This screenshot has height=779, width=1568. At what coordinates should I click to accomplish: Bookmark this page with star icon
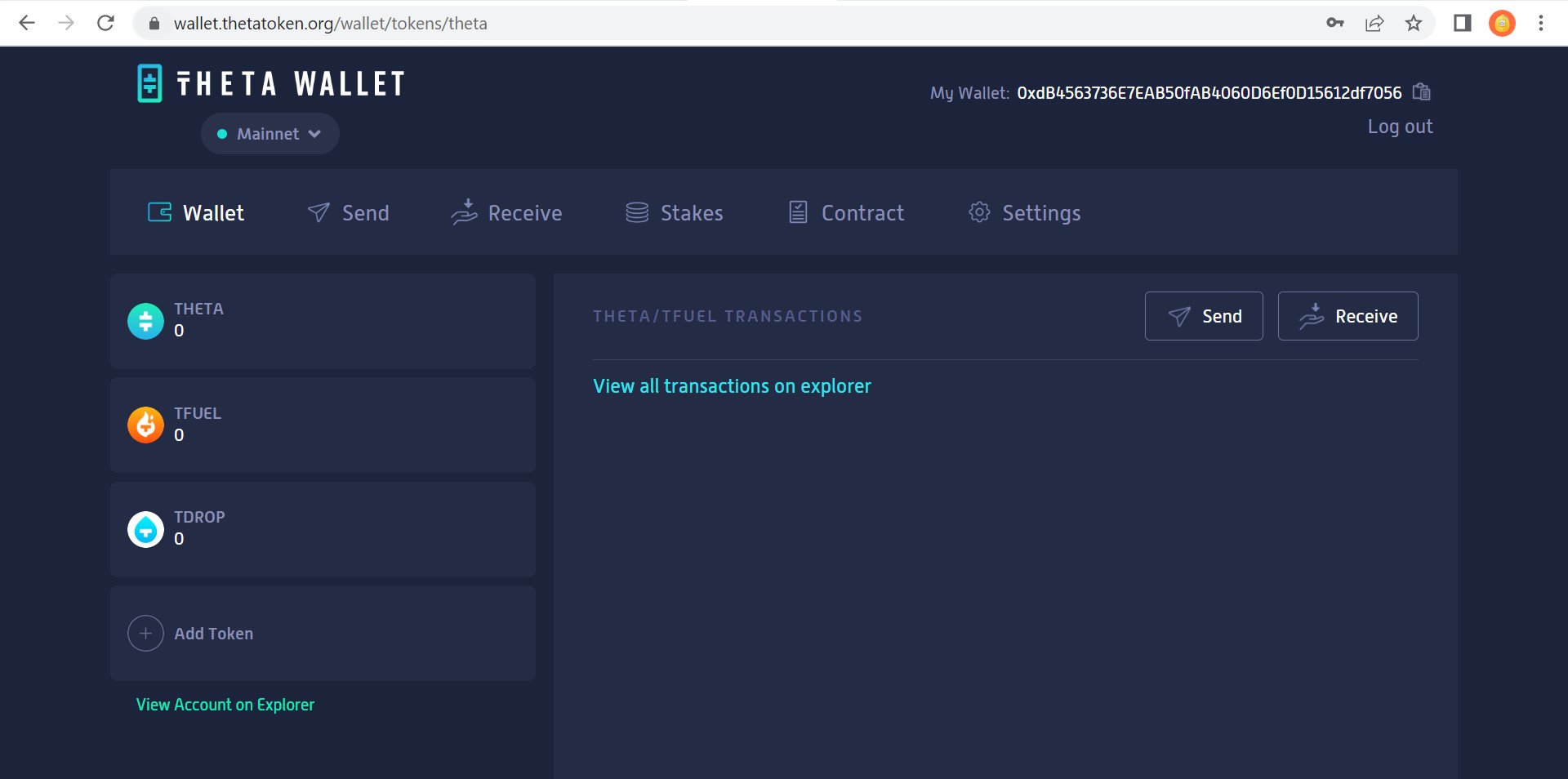tap(1414, 23)
